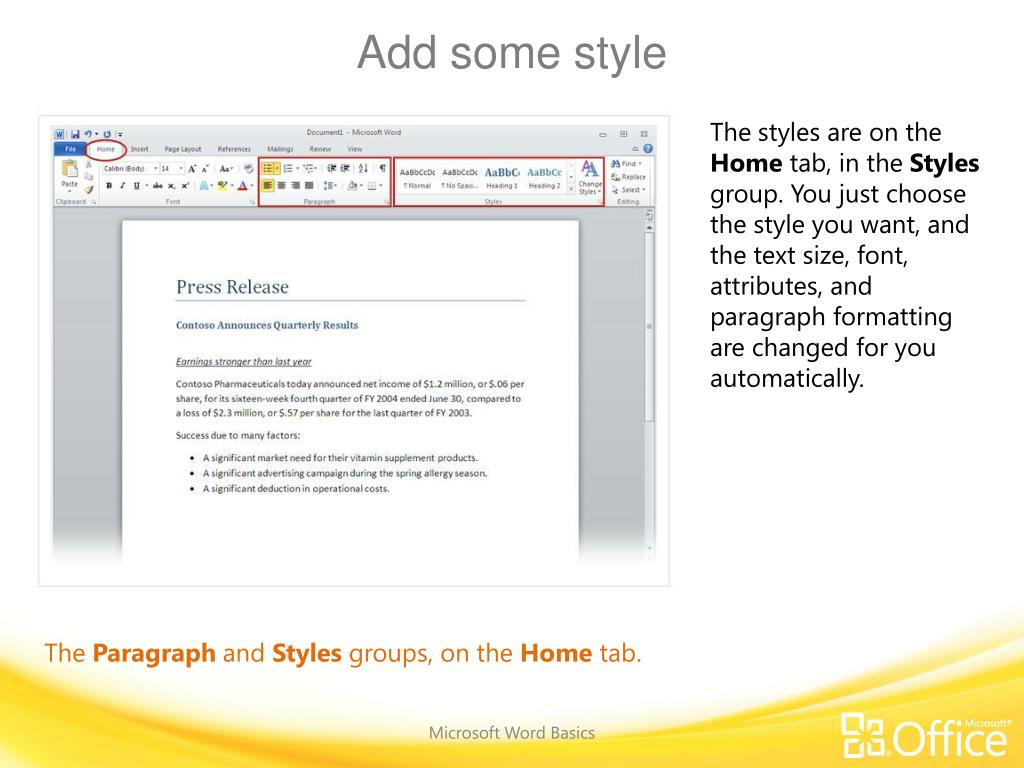Switch to the Mailings tab

click(280, 149)
